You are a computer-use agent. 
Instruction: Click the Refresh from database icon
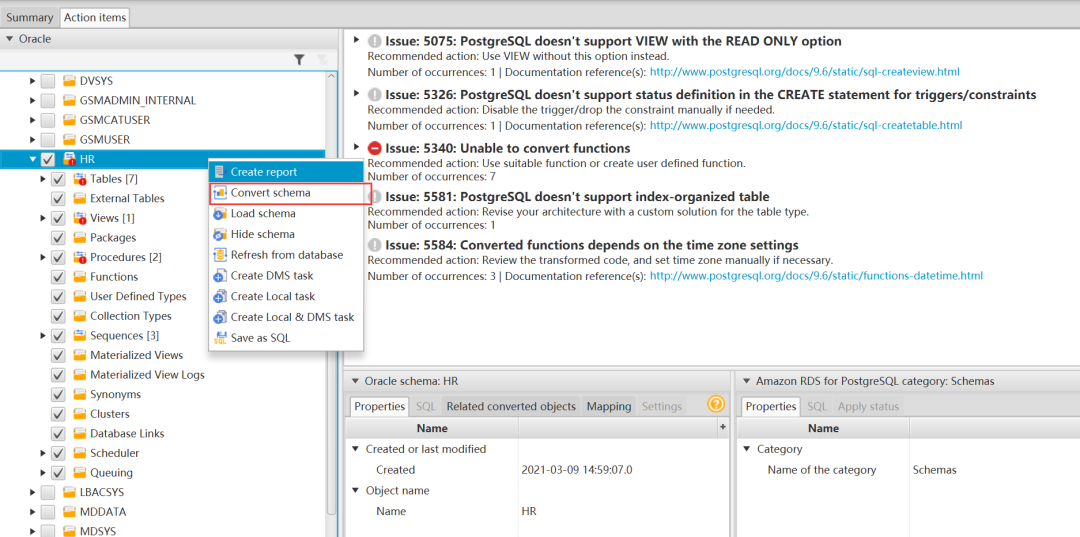pyautogui.click(x=220, y=255)
